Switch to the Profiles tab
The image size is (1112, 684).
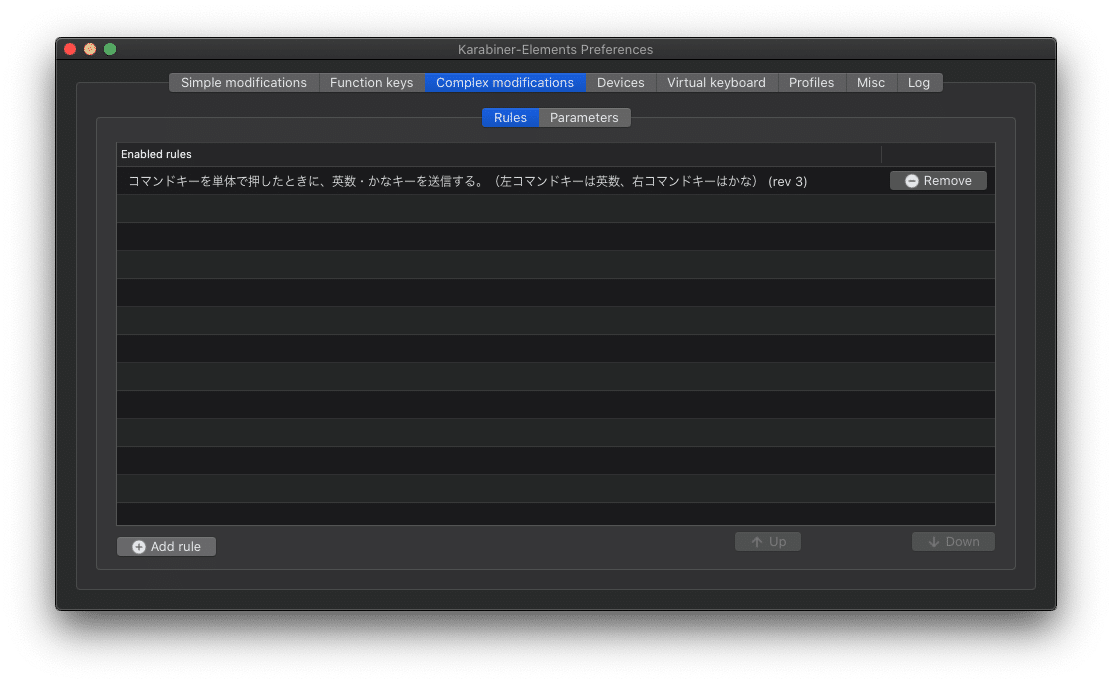click(811, 82)
